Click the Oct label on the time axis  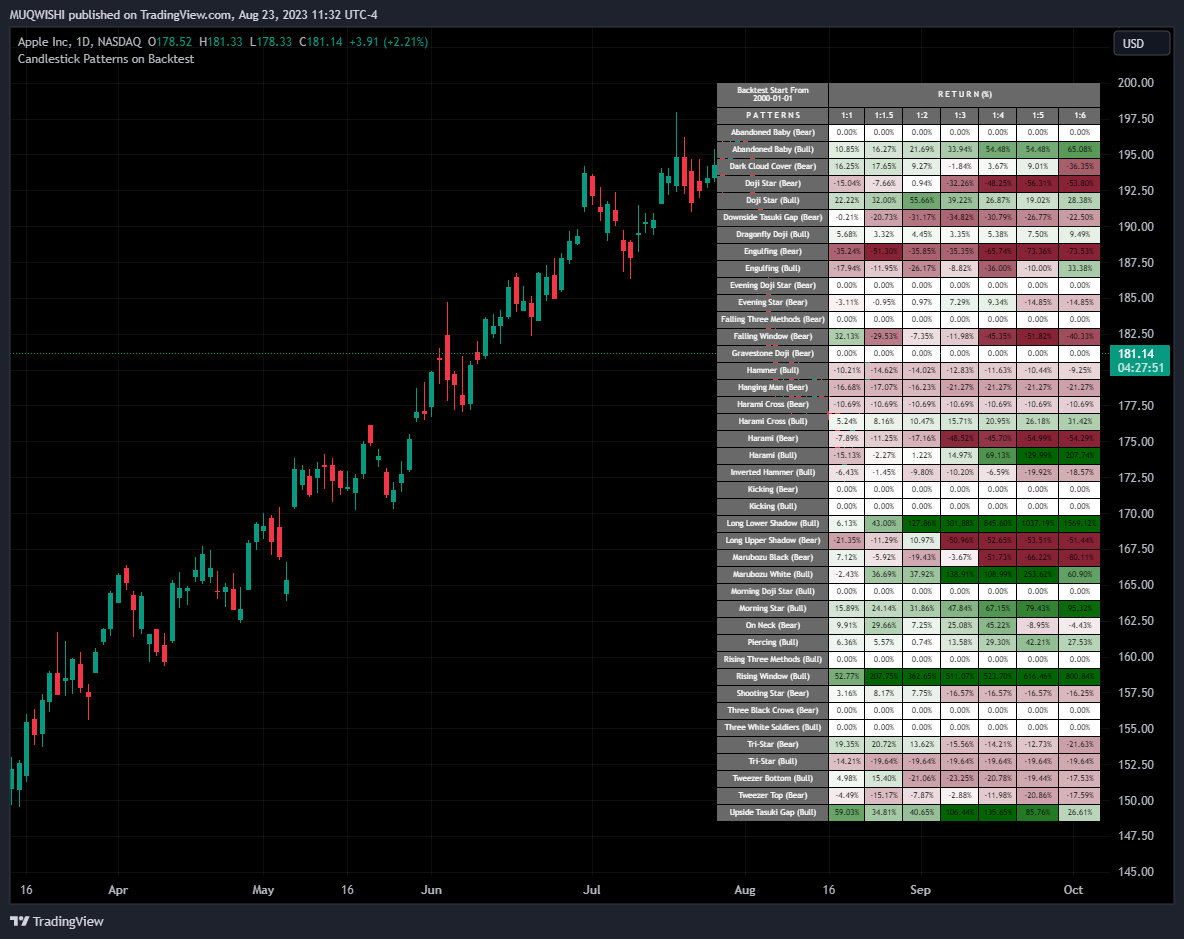pyautogui.click(x=1073, y=889)
